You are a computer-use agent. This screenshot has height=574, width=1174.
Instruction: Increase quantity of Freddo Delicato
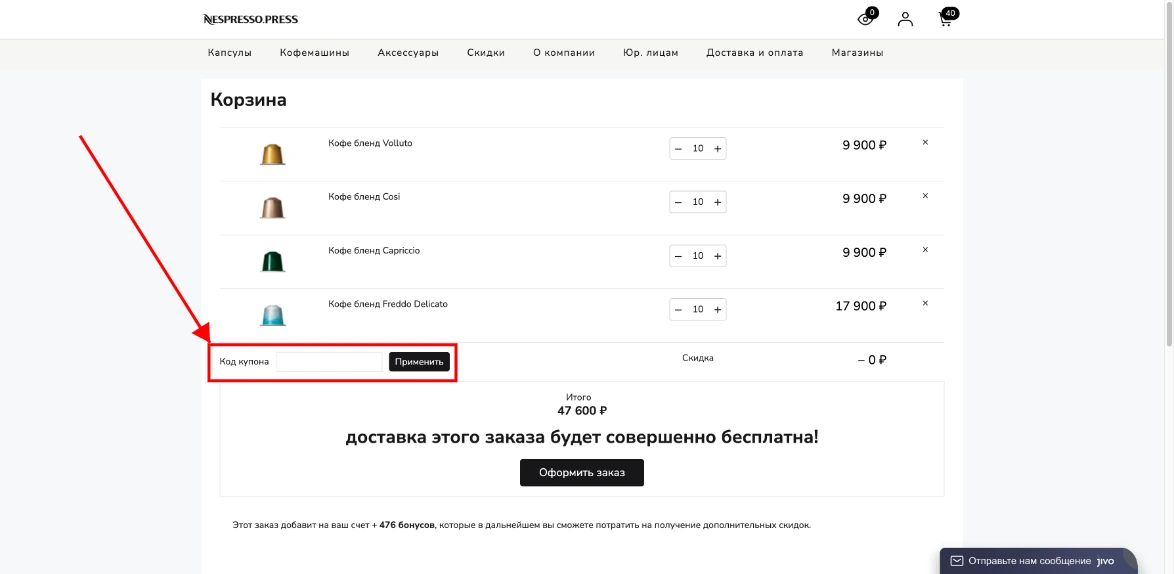click(717, 310)
